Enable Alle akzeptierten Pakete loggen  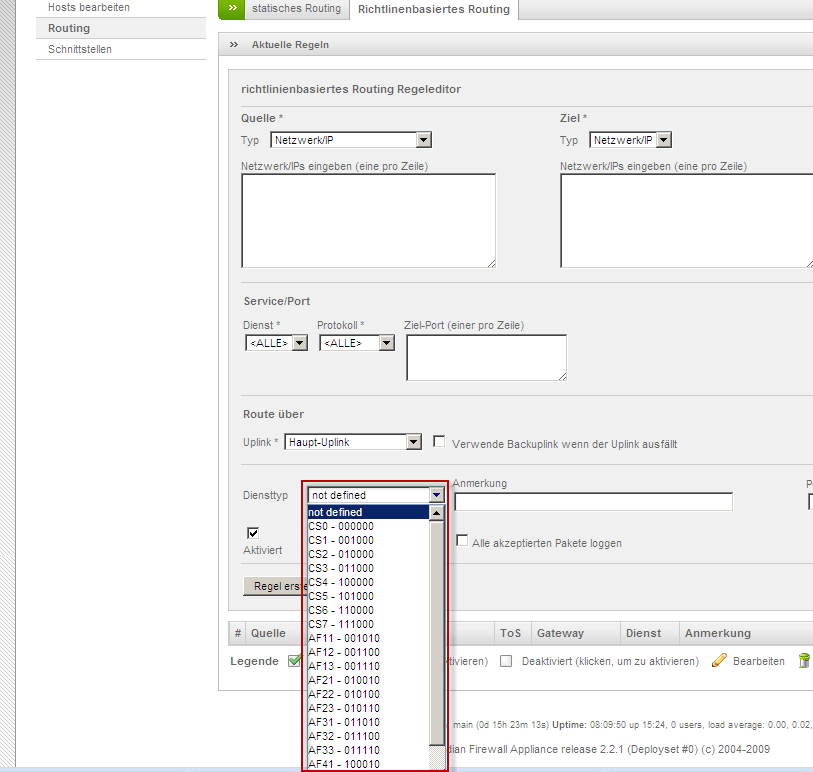point(462,542)
